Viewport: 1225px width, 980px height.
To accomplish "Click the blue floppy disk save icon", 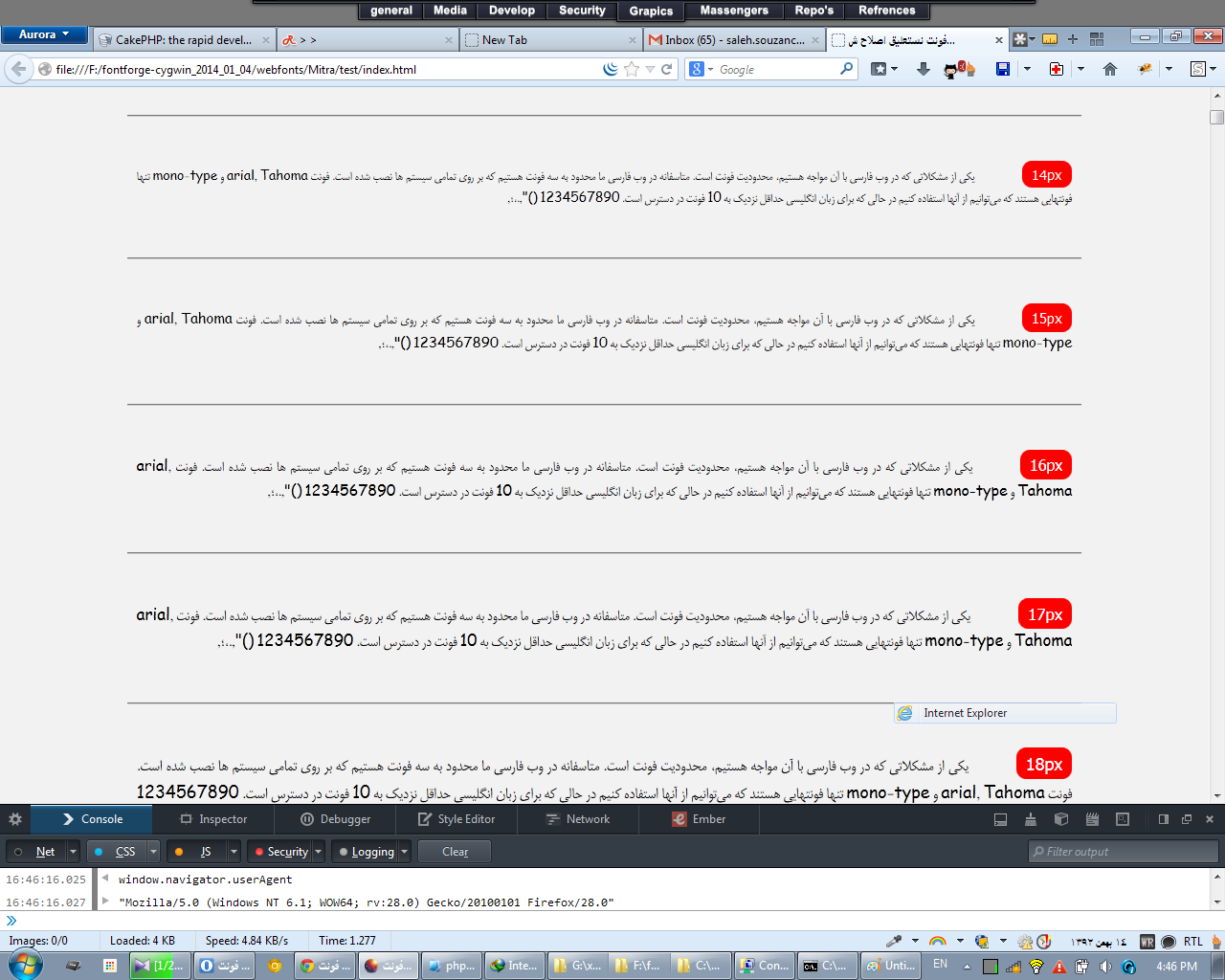I will coord(1003,69).
